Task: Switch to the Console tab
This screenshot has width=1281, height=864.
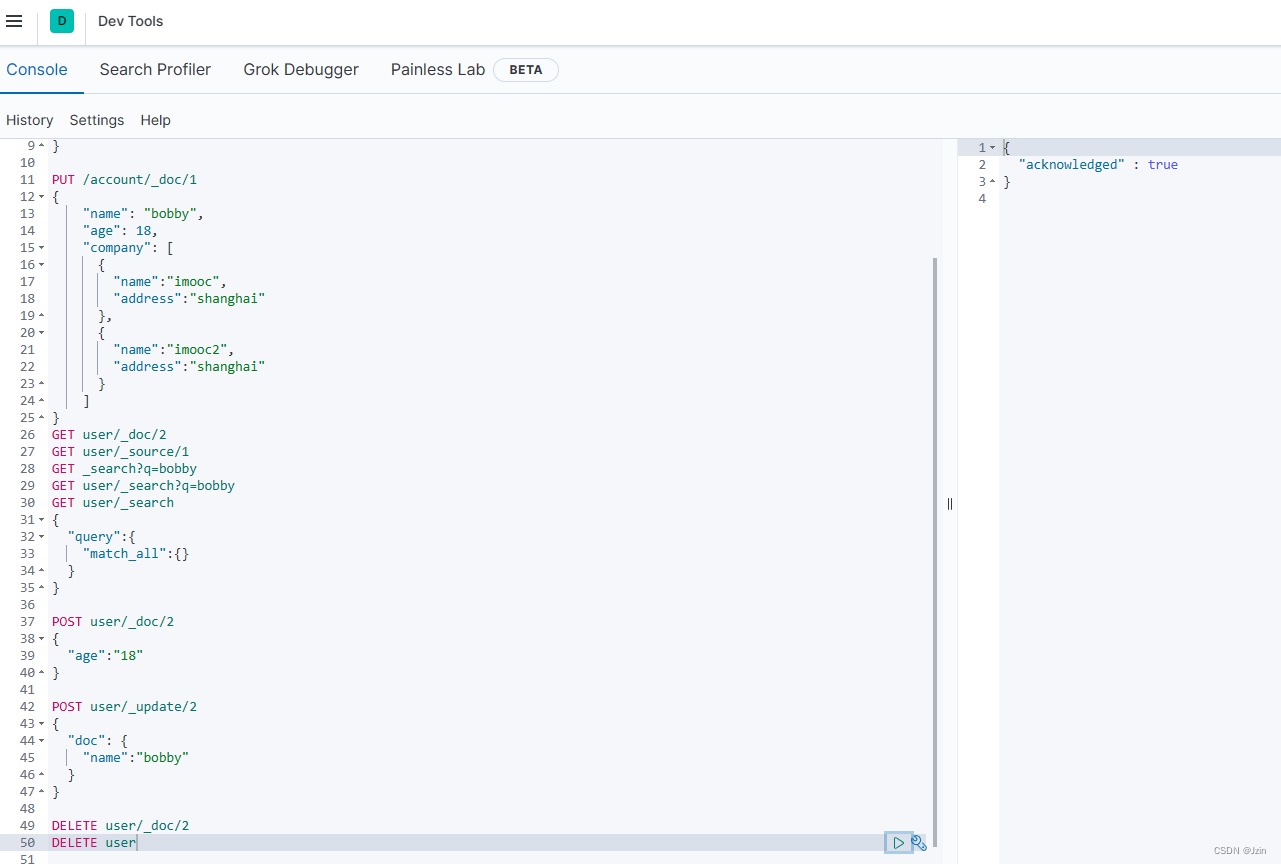Action: point(37,70)
